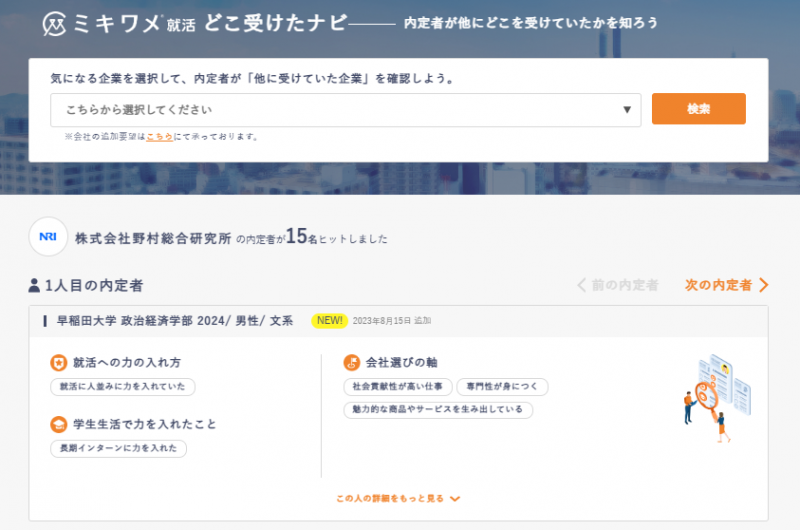Go to 次の内定者
The width and height of the screenshot is (800, 530).
click(x=727, y=285)
